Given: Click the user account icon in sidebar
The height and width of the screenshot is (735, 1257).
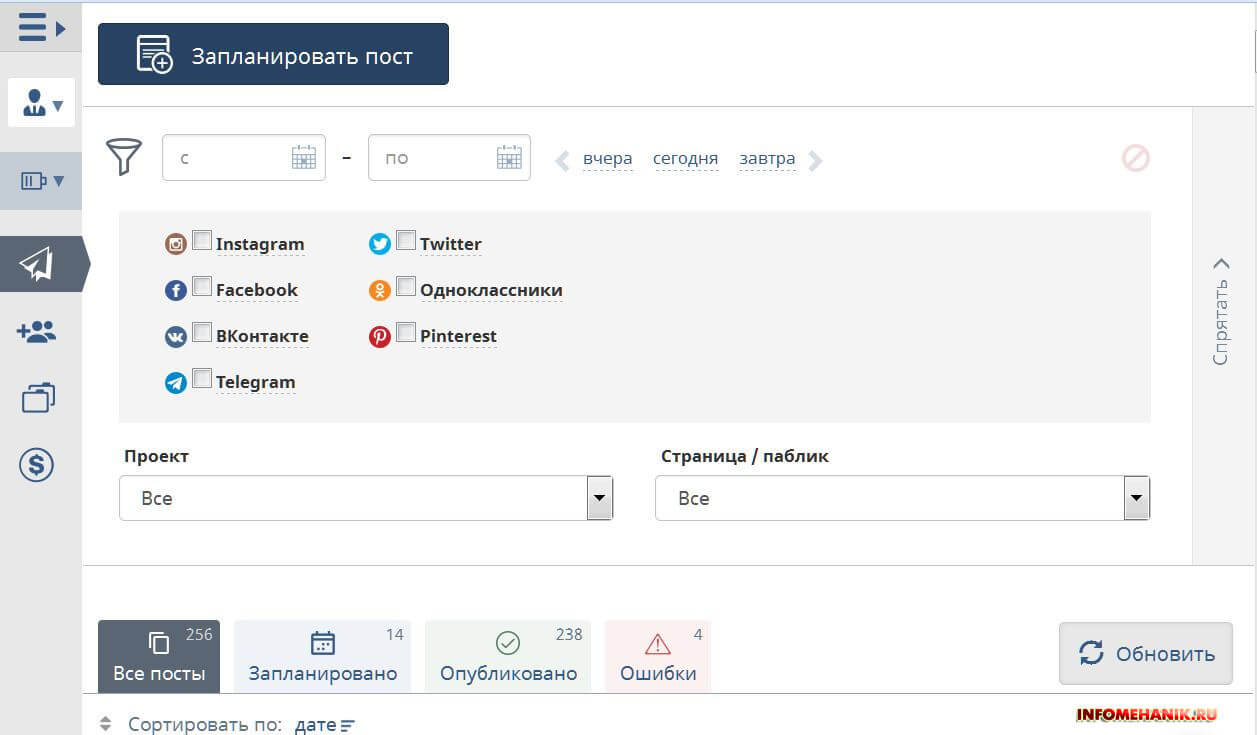Looking at the screenshot, I should [x=36, y=101].
